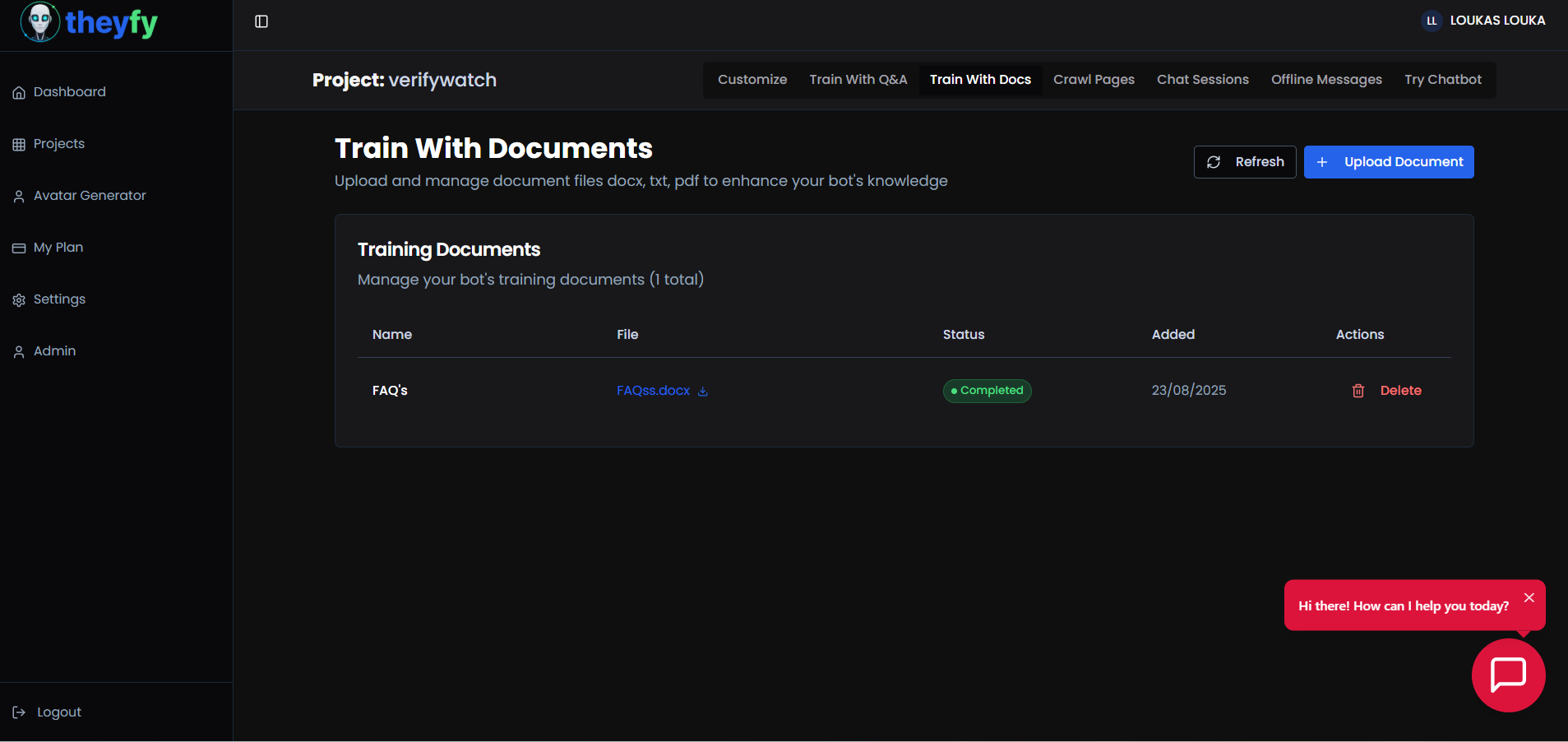Image resolution: width=1568 pixels, height=742 pixels.
Task: Click the Logout arrow icon
Action: pos(19,712)
